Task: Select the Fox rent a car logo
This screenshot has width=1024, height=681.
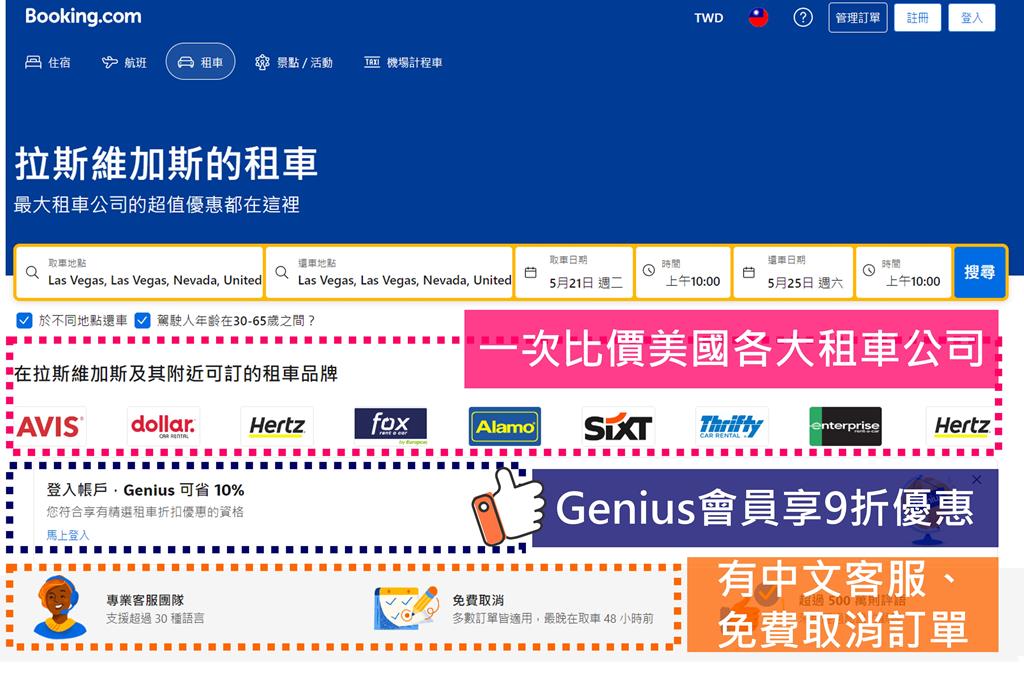Action: click(391, 426)
